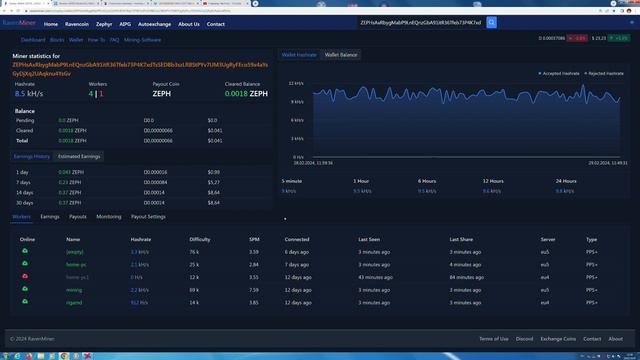Click online status icon for [empty] worker
This screenshot has height=360, width=640.
click(x=25, y=251)
